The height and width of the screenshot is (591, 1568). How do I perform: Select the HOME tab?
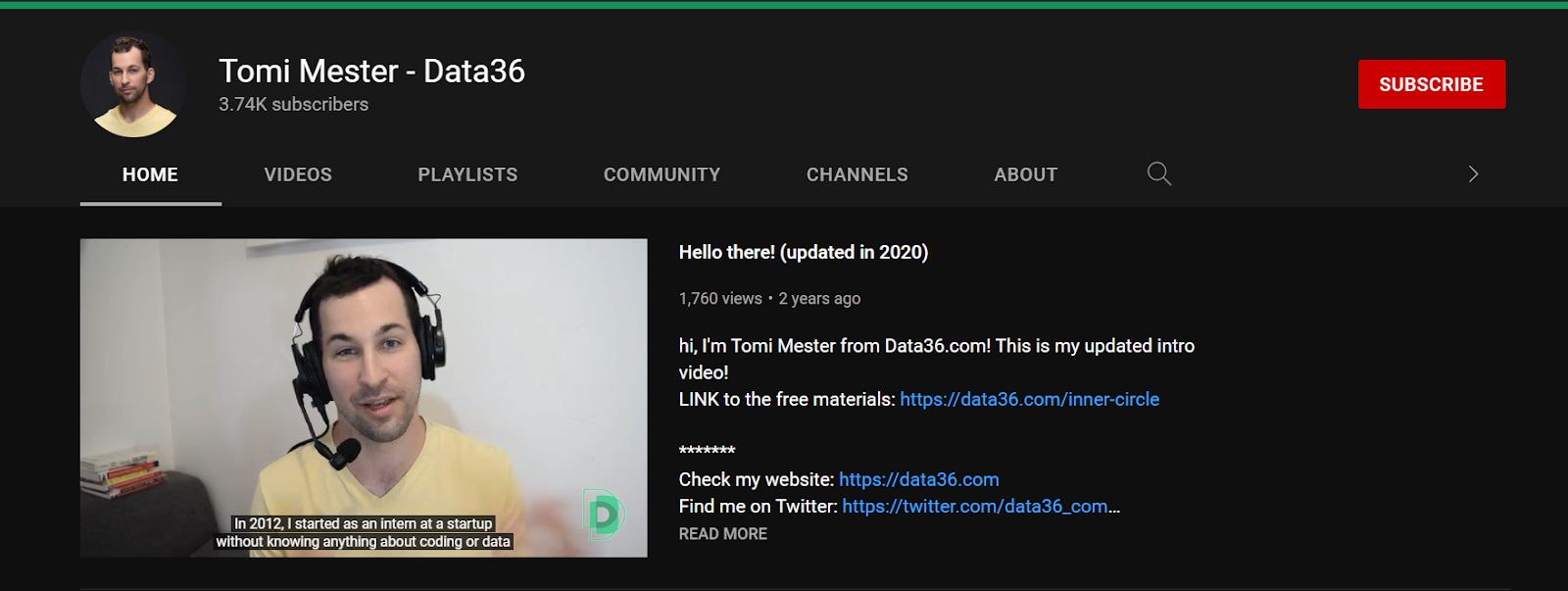150,174
